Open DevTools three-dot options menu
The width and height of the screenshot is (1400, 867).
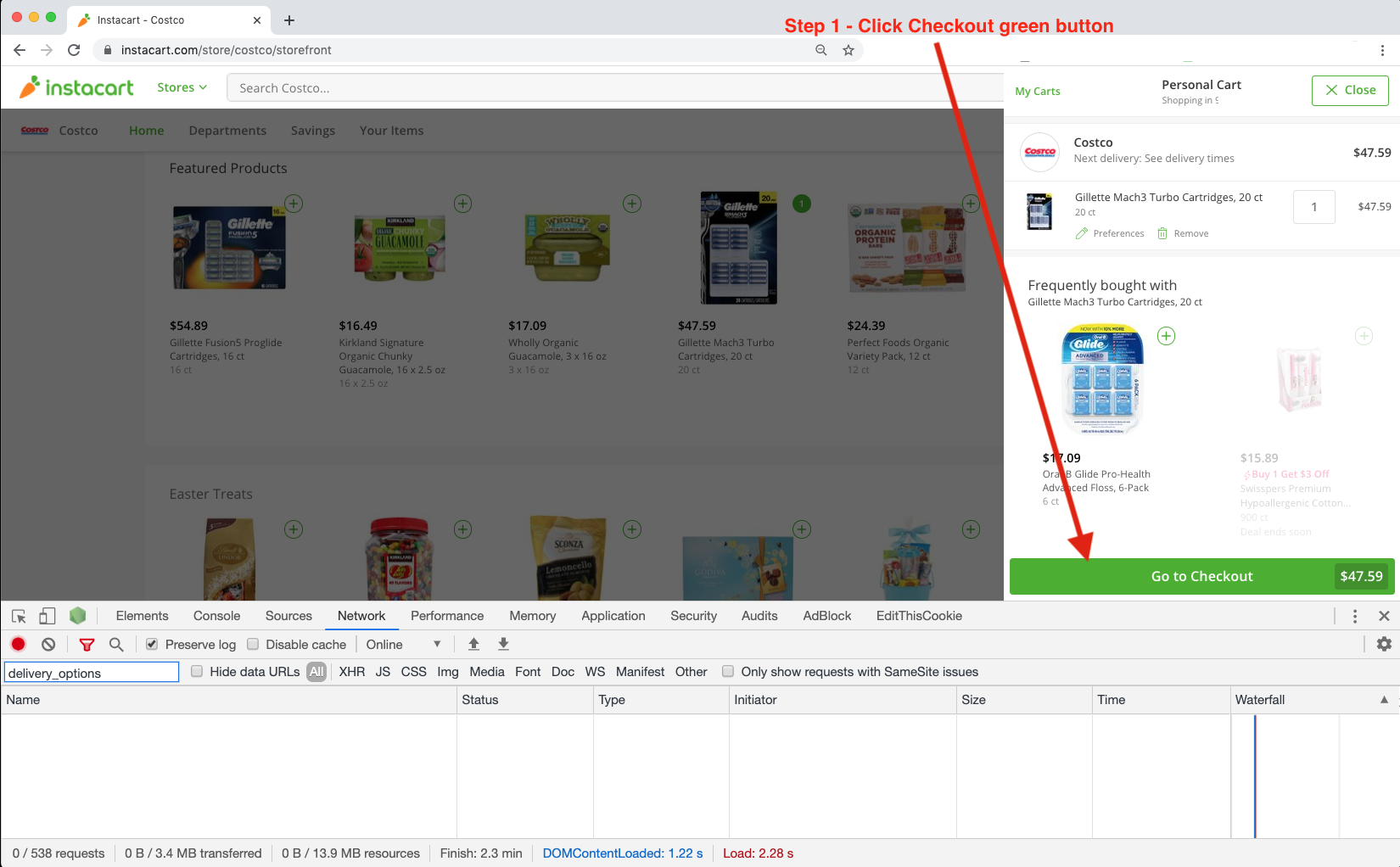tap(1355, 616)
